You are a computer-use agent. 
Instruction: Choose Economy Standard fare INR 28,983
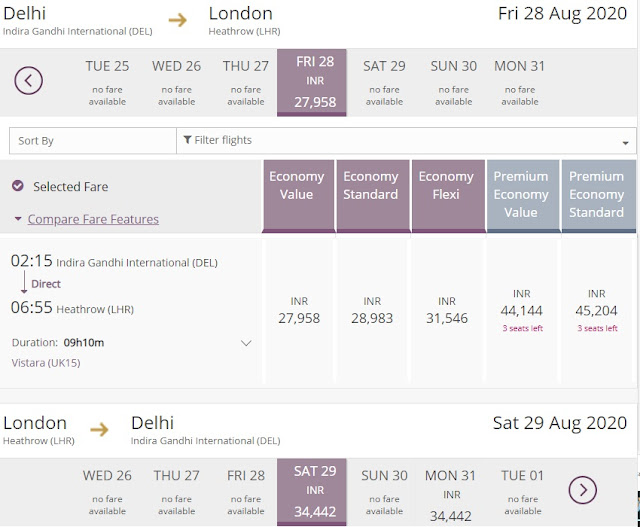pyautogui.click(x=372, y=311)
